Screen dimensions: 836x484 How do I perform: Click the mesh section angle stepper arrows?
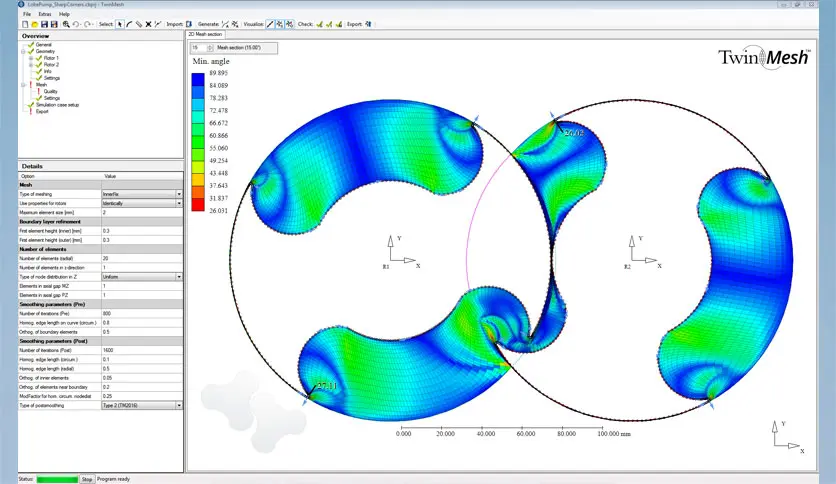[x=210, y=47]
